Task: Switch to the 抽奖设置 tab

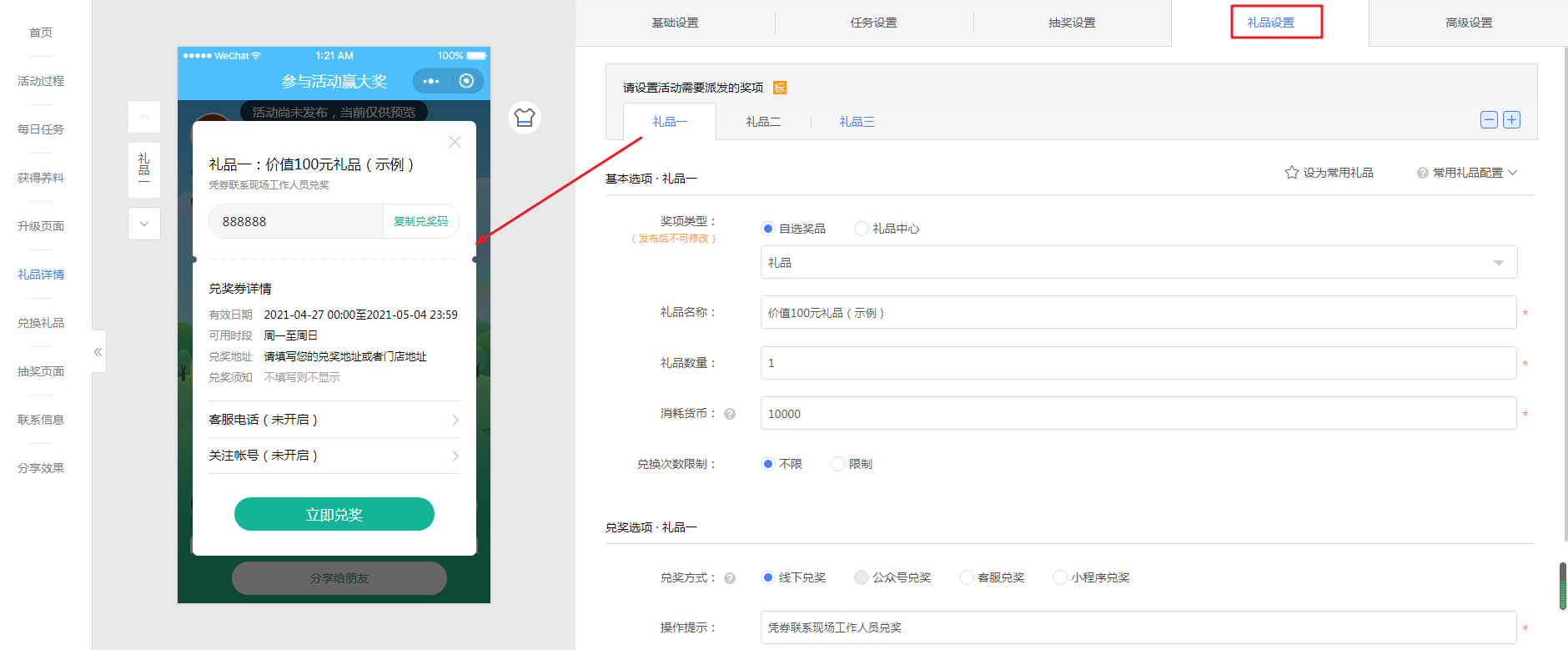Action: (1073, 23)
